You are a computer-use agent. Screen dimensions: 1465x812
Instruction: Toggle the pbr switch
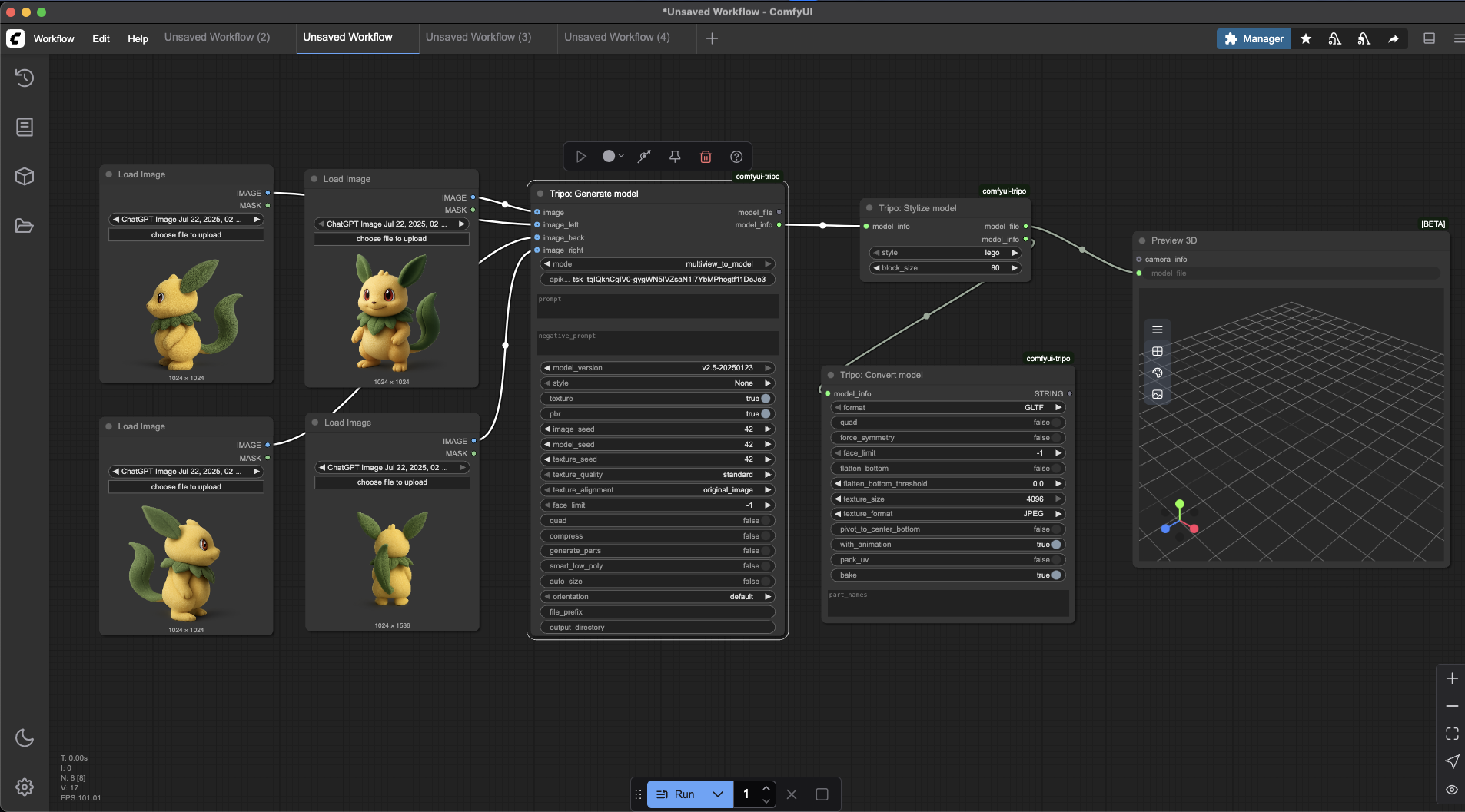[657, 414]
